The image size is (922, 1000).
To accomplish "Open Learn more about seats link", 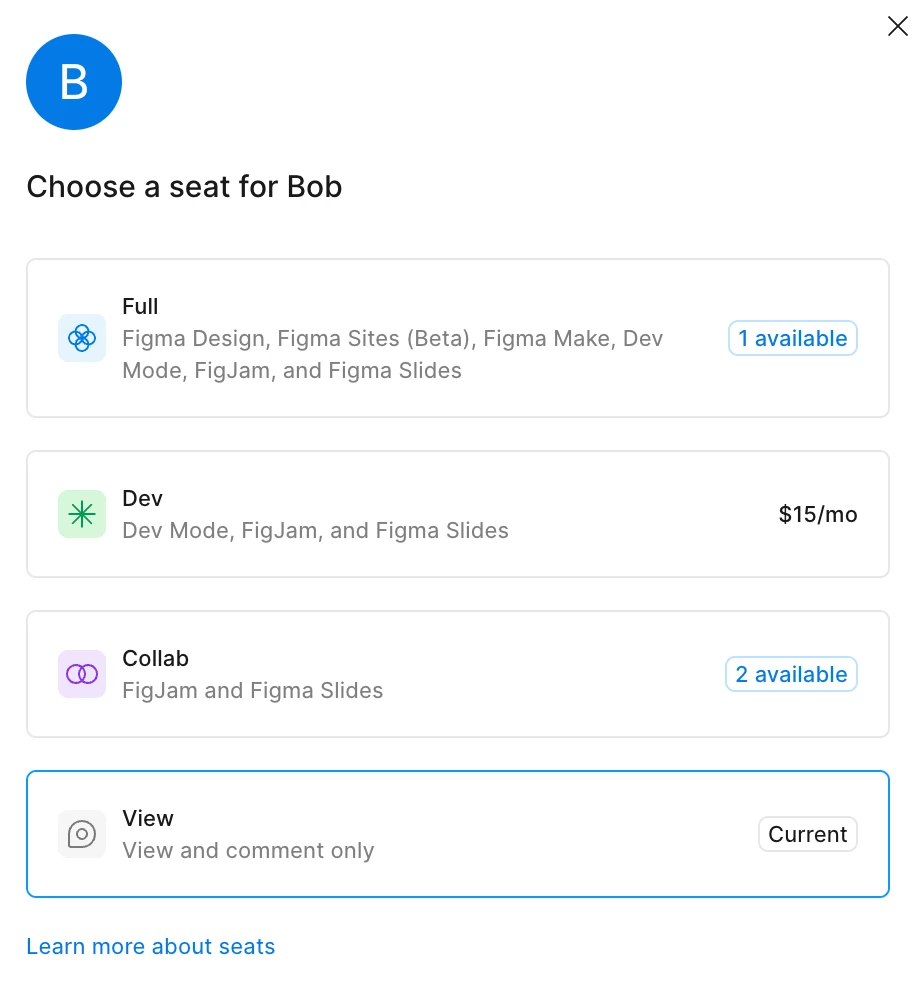I will coord(150,946).
